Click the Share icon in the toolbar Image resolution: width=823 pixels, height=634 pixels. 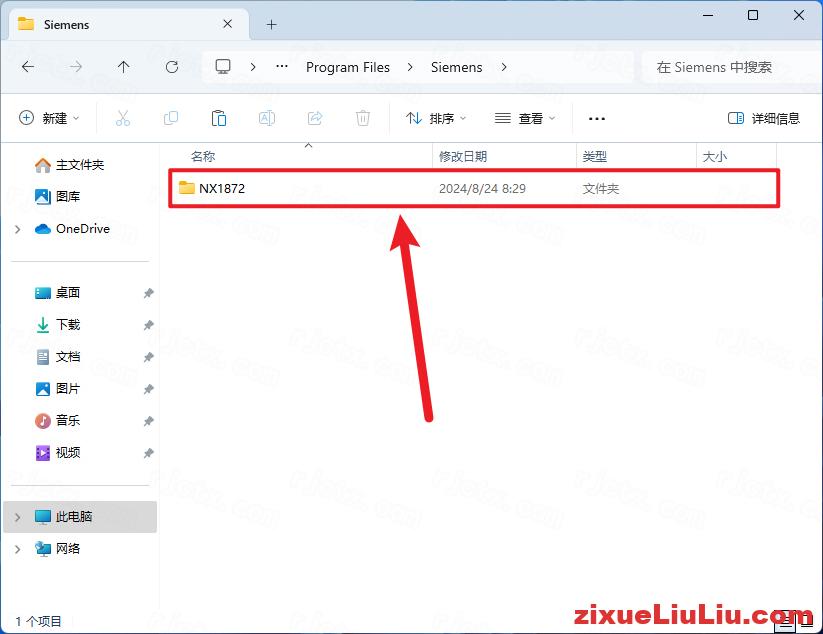coord(315,118)
